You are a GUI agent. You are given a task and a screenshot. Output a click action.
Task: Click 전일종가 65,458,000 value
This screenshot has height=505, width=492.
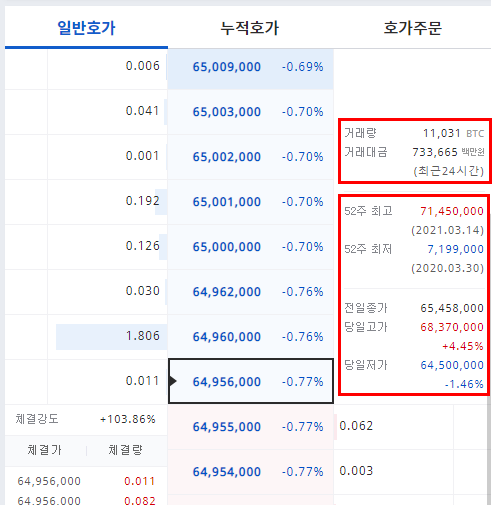pyautogui.click(x=452, y=308)
